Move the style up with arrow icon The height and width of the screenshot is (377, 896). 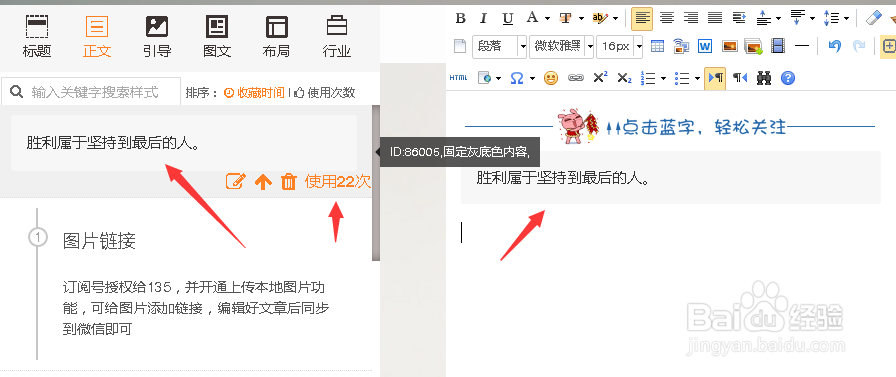point(263,182)
